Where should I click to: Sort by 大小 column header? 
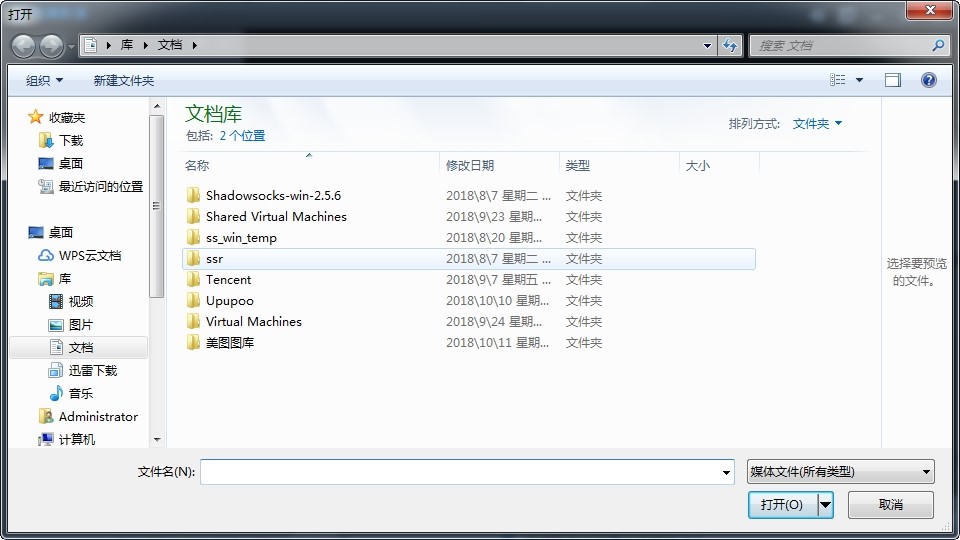point(719,165)
